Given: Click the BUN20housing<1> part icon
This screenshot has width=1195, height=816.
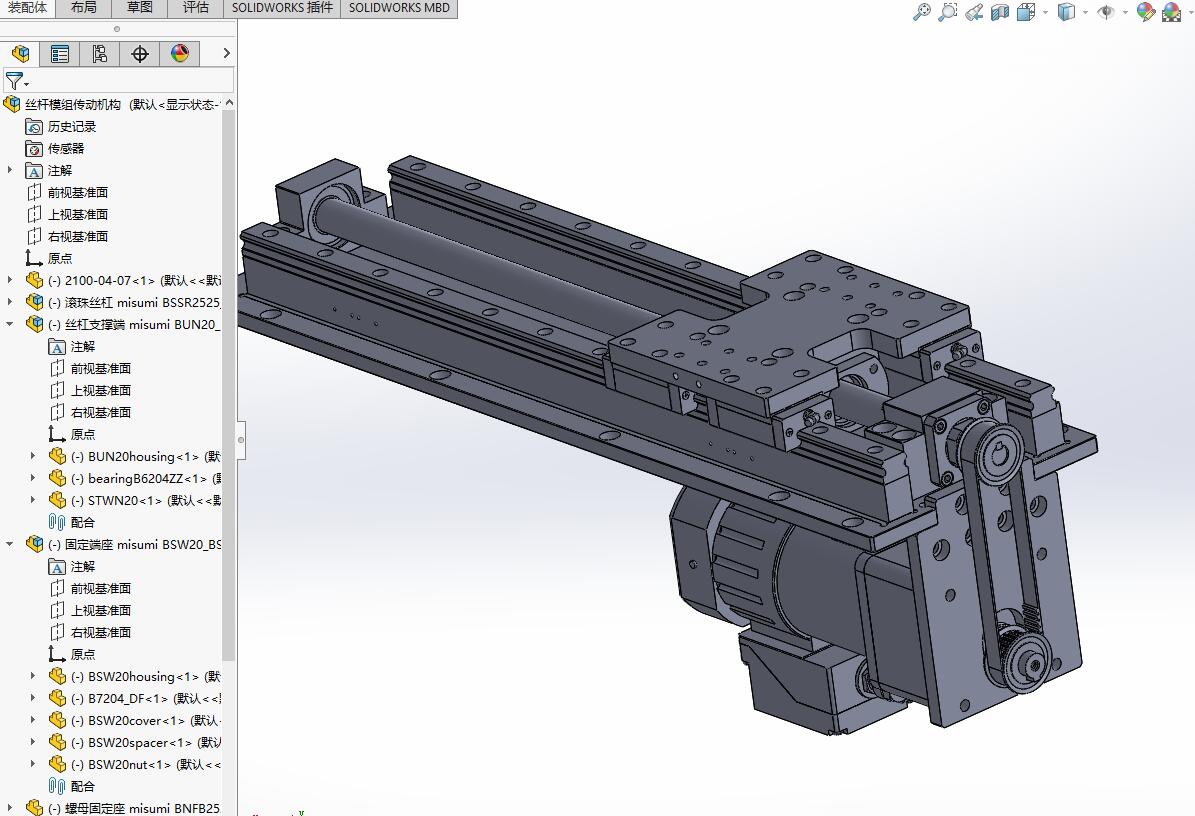Looking at the screenshot, I should coord(57,456).
